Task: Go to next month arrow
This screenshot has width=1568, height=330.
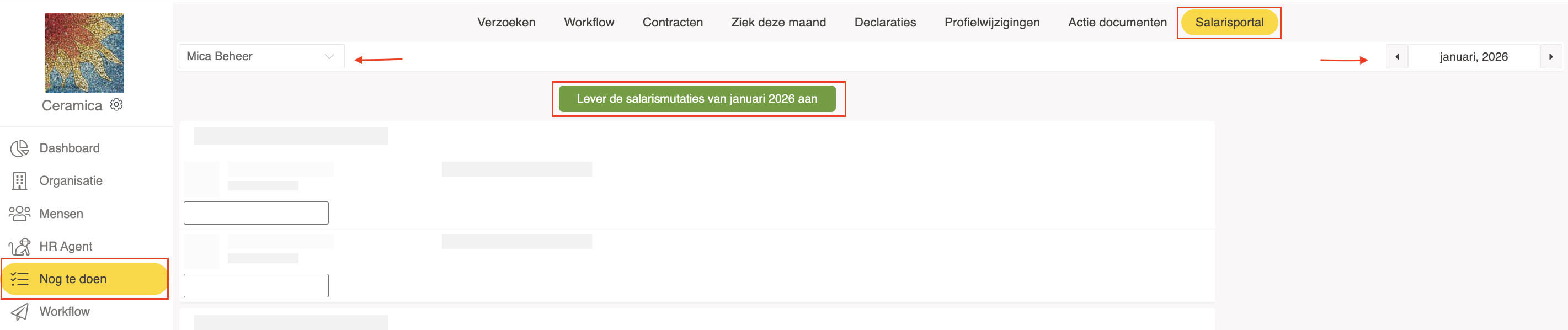Action: tap(1550, 57)
